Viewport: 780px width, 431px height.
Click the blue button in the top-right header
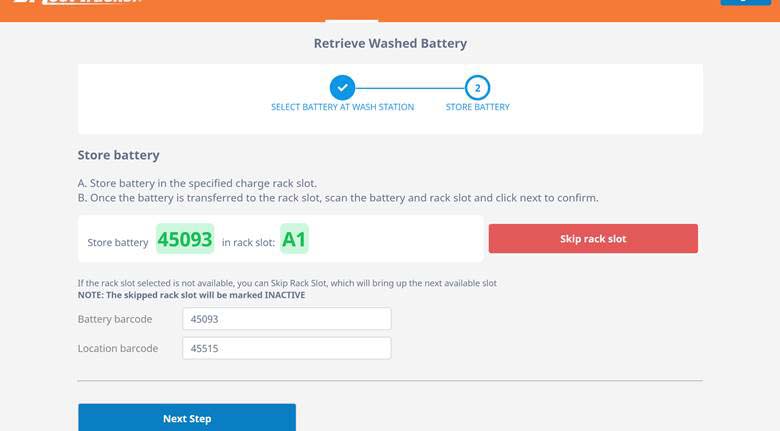(x=745, y=3)
